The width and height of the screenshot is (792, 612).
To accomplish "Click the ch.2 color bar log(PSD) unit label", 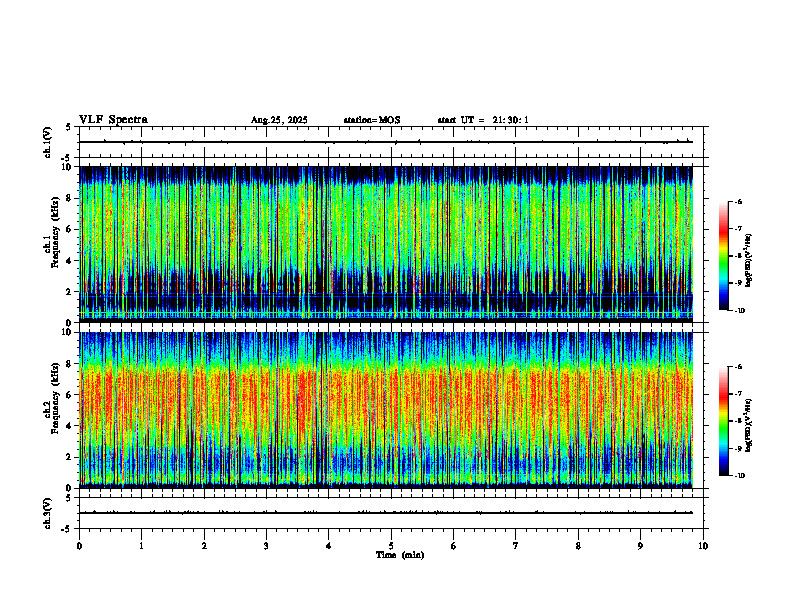I will click(749, 426).
